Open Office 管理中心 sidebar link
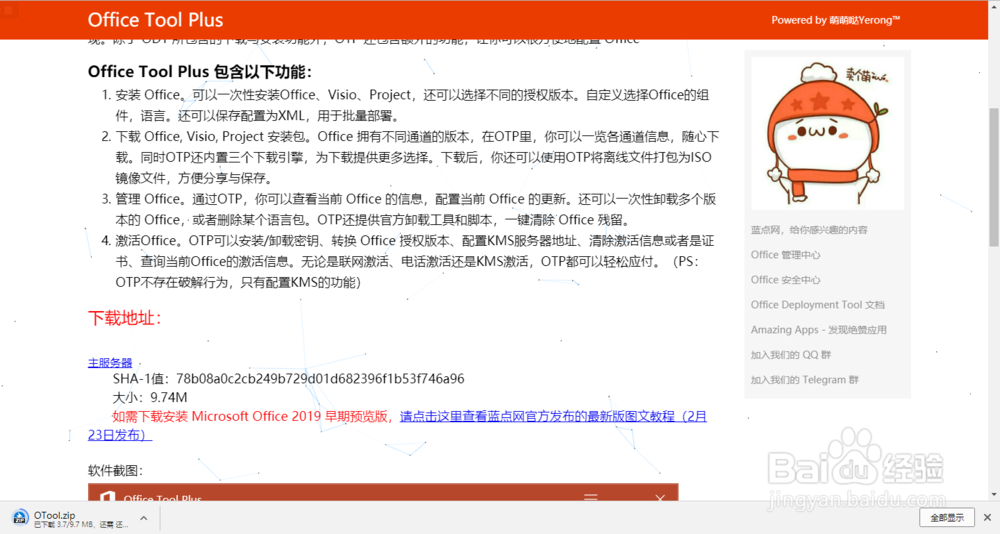Screen dimensions: 1000x534 point(785,255)
